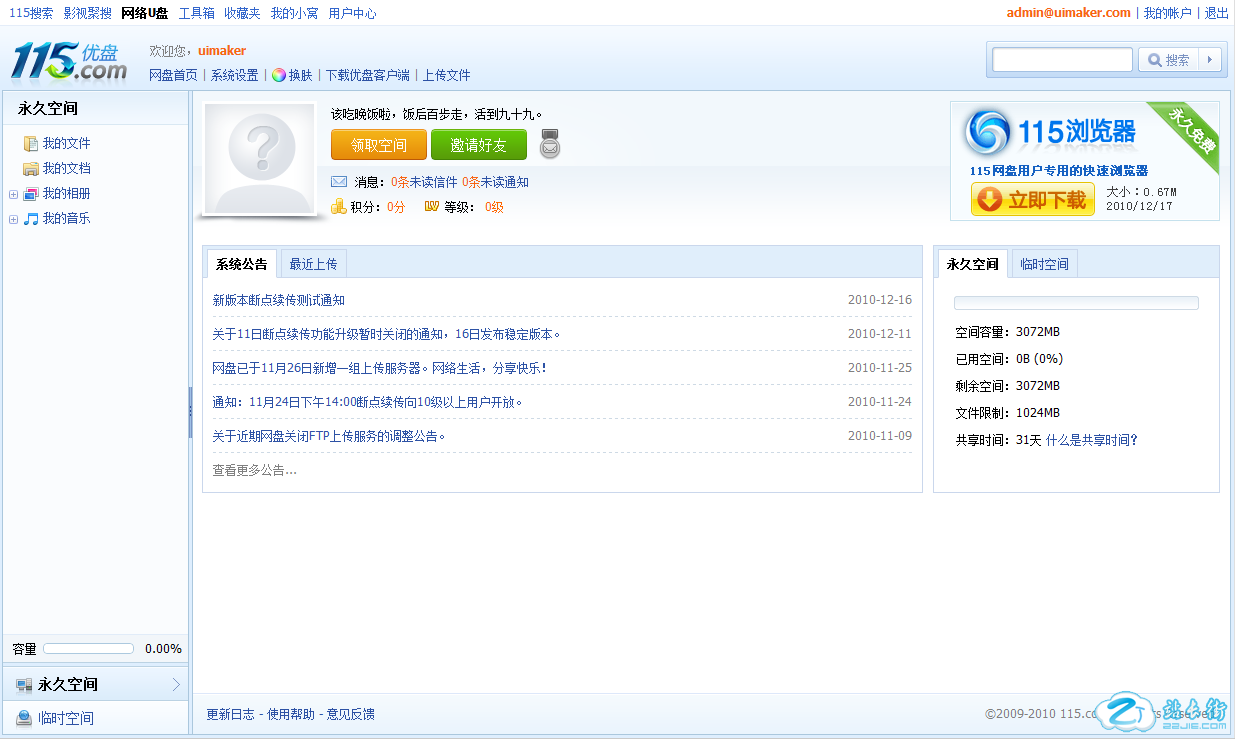1235x739 pixels.
Task: Click the sidebar 容量 progress bar
Action: tap(88, 649)
